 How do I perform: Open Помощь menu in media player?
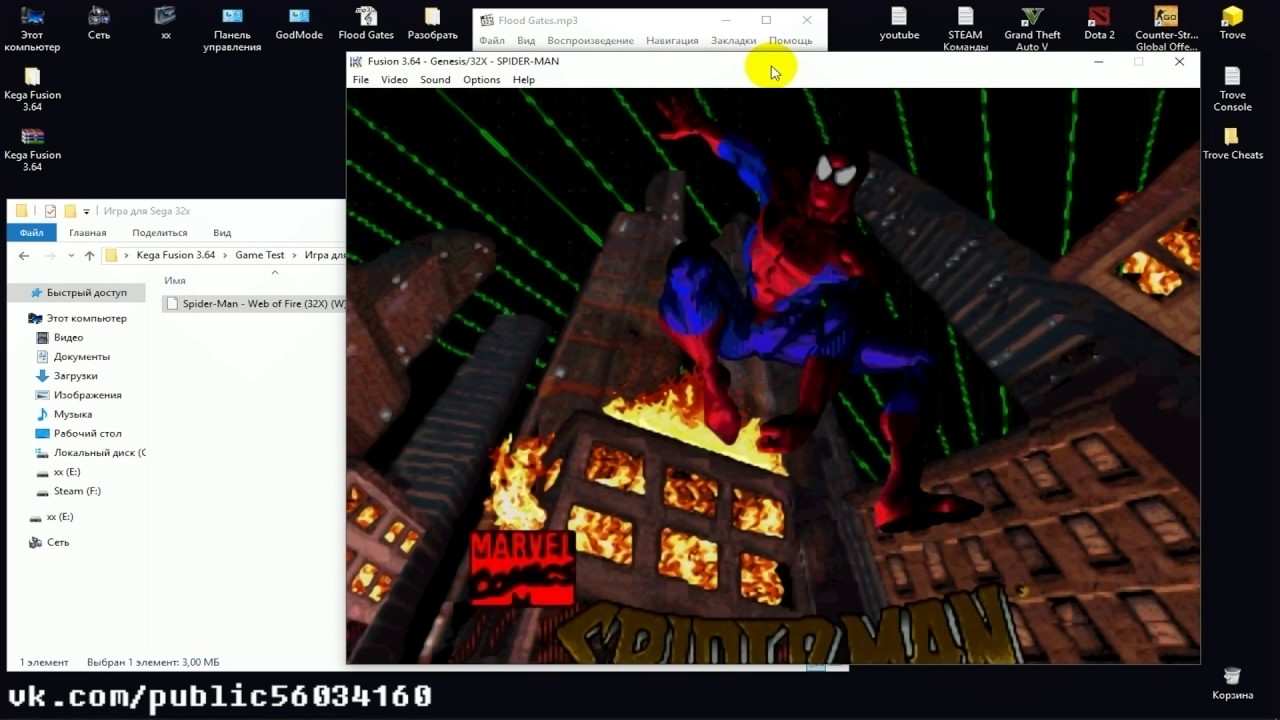coord(790,41)
